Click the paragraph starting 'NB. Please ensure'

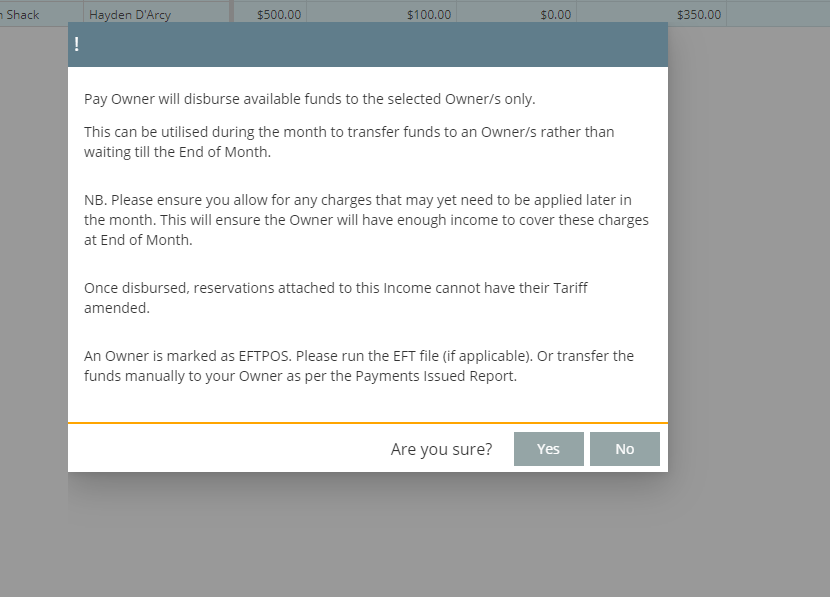point(366,220)
